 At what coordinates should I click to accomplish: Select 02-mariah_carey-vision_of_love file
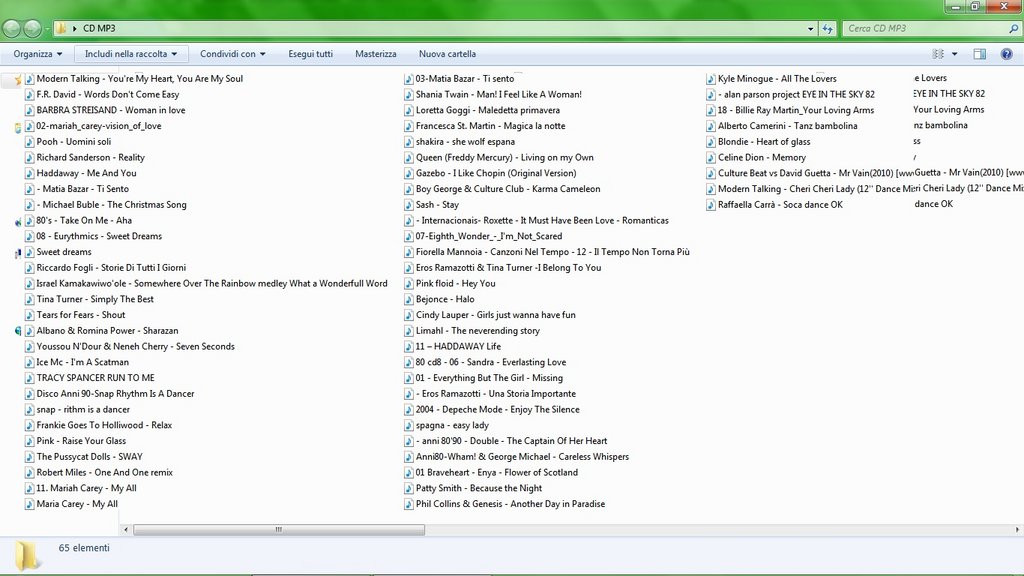click(x=93, y=126)
